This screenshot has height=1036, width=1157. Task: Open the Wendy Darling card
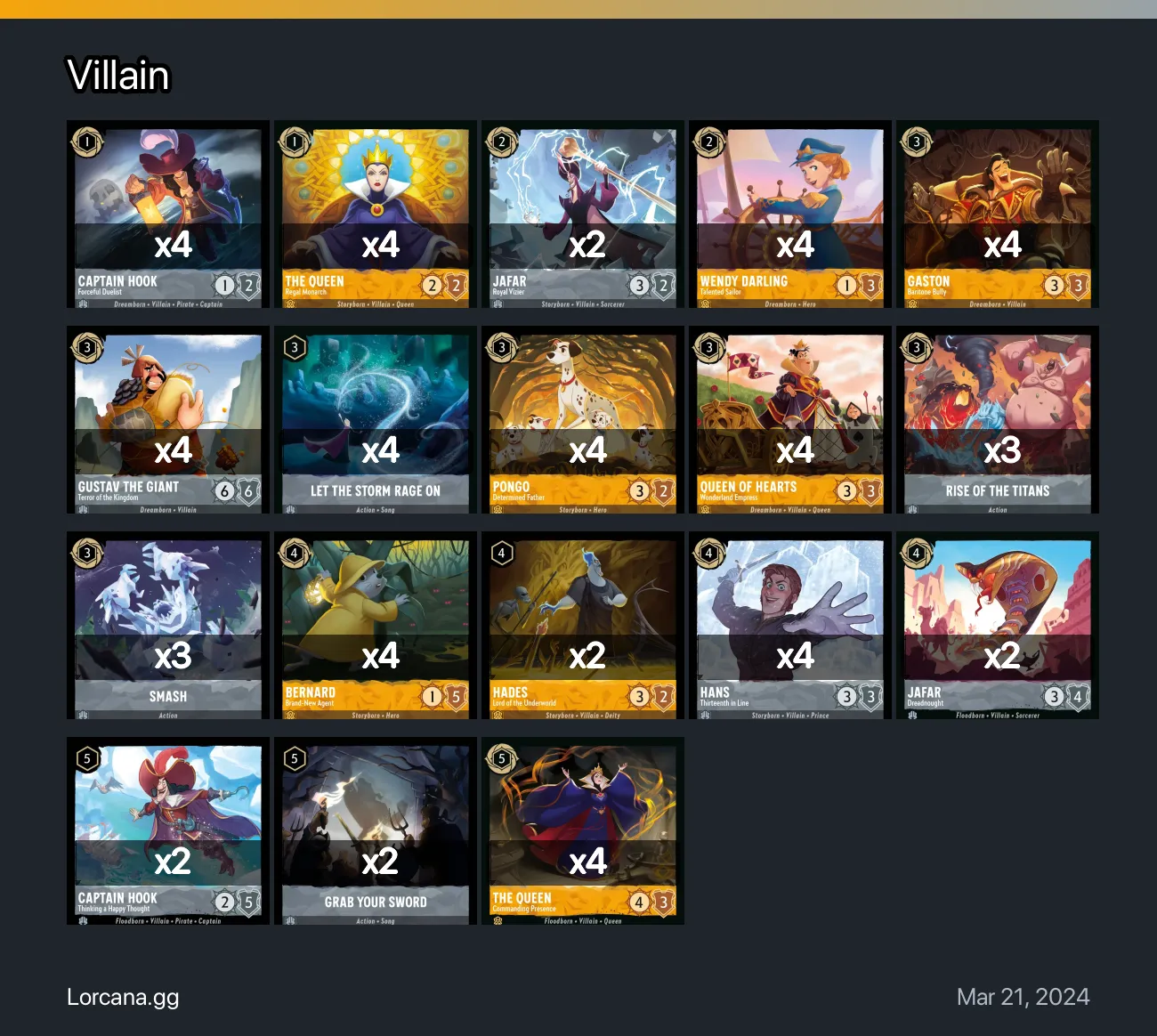pos(790,214)
